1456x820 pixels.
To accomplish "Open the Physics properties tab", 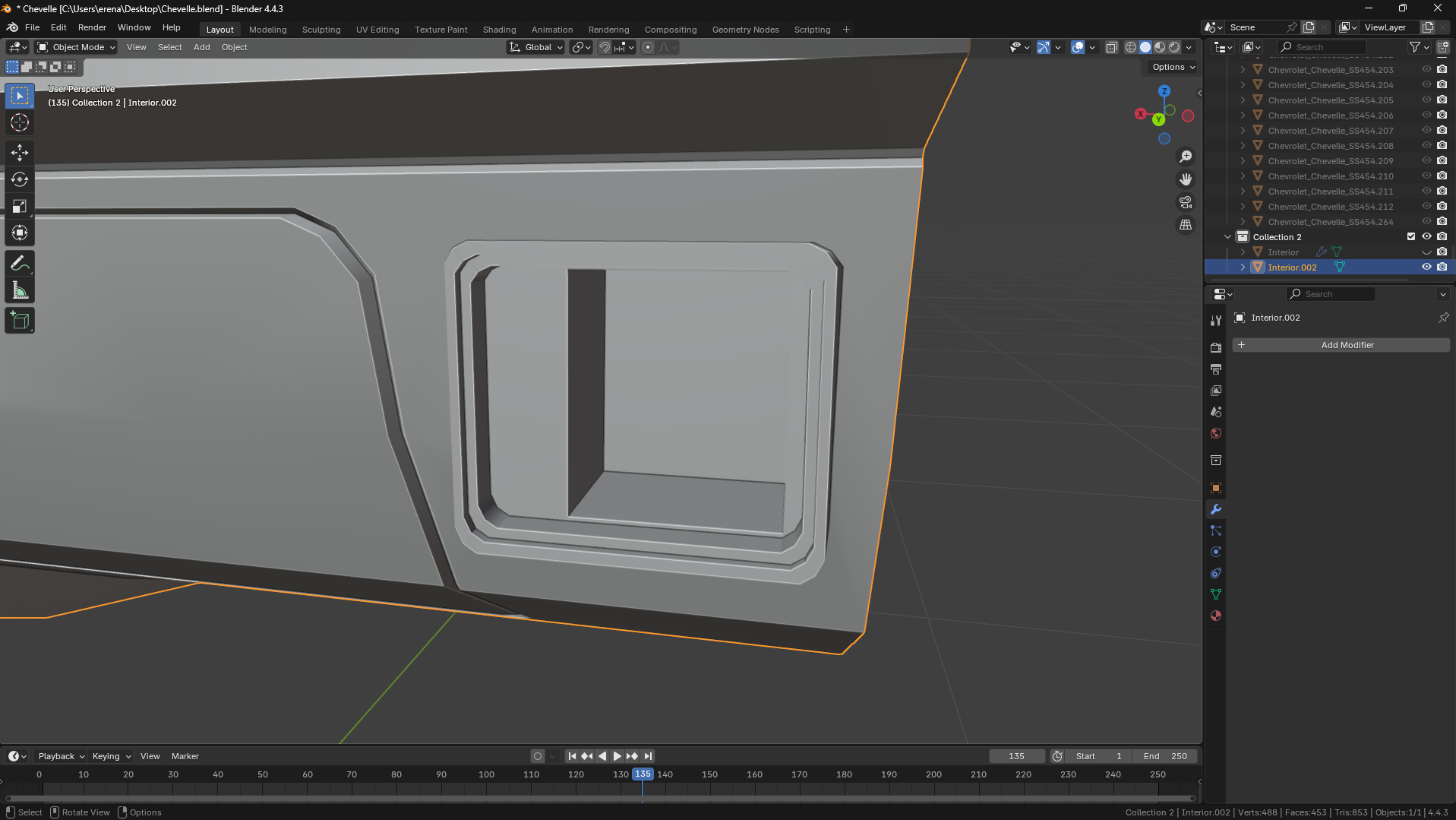I will (1216, 552).
